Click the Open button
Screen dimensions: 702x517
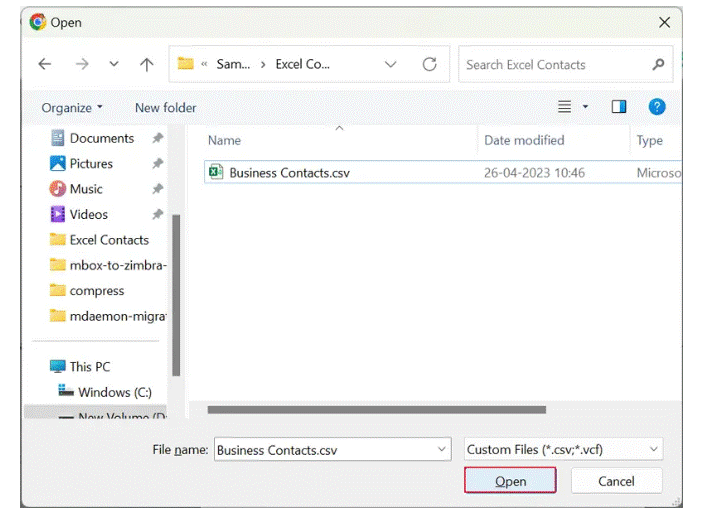click(x=510, y=481)
